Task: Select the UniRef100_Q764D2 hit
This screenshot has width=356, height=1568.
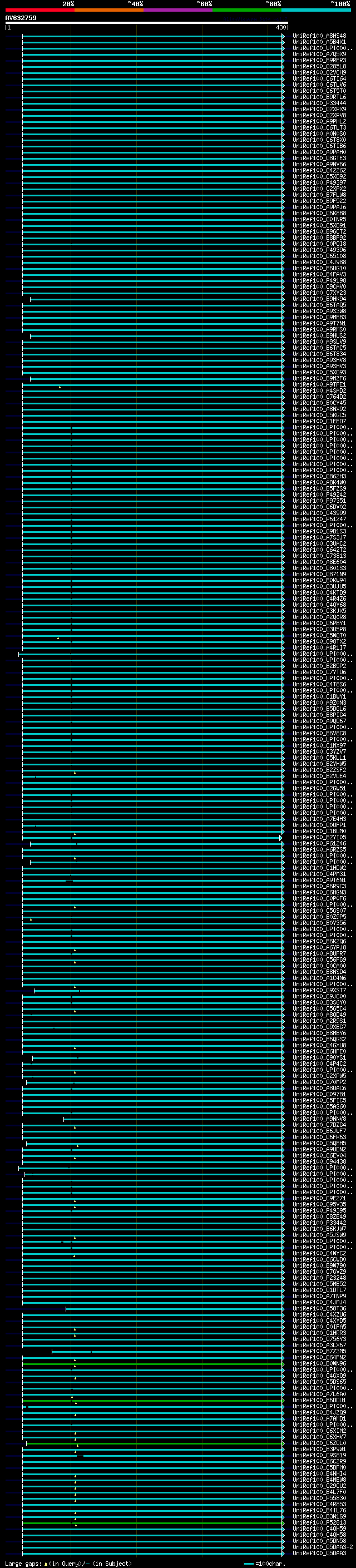Action: tap(319, 397)
